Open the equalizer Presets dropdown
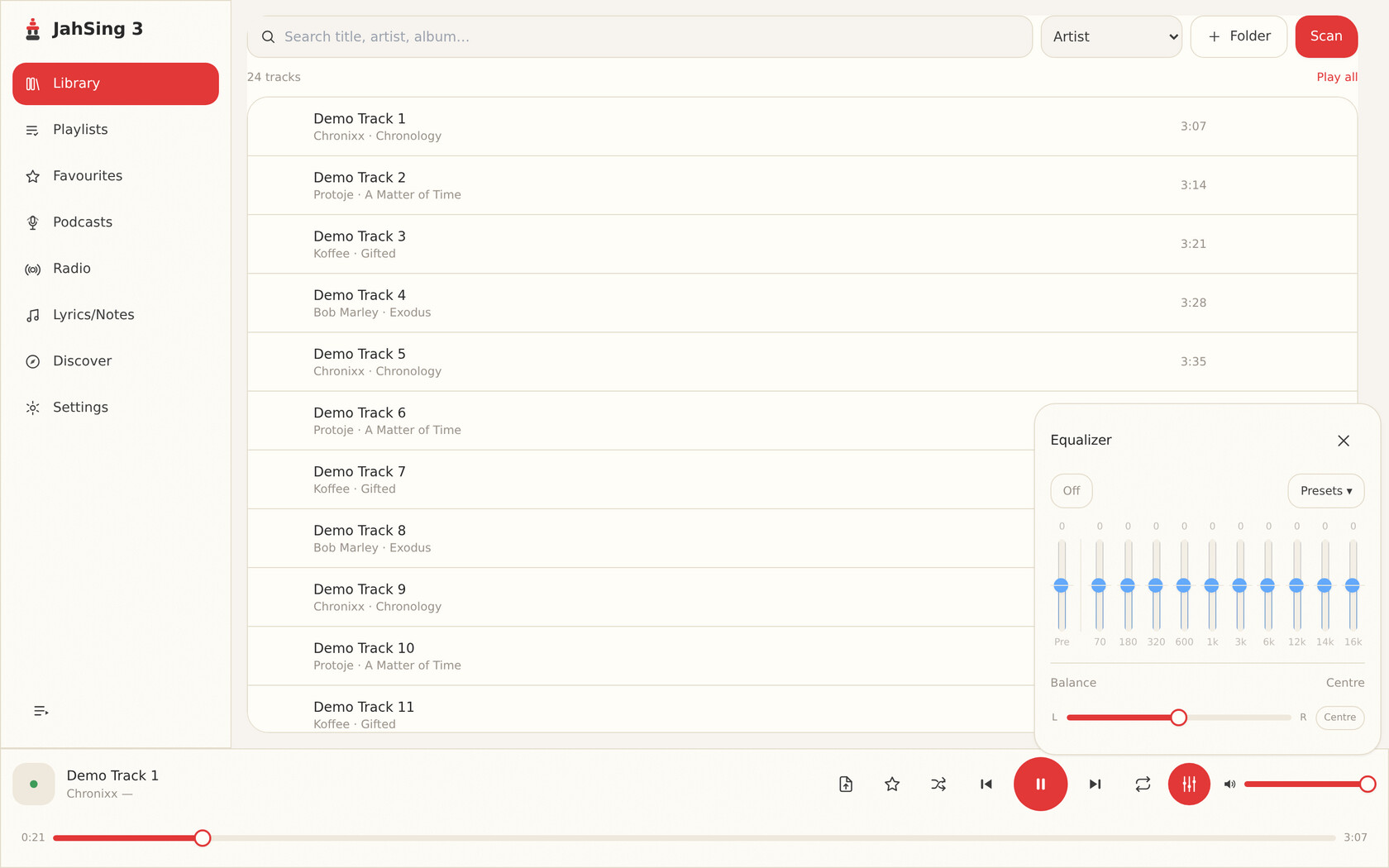Viewport: 1389px width, 868px height. [1326, 491]
